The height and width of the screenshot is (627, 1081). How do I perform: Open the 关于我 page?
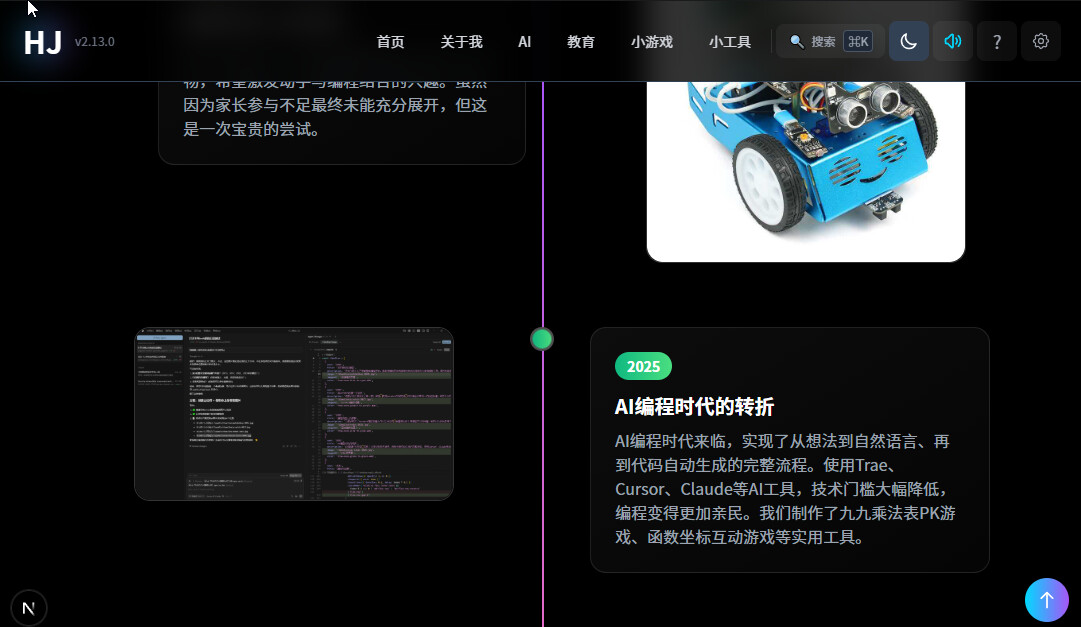(461, 42)
